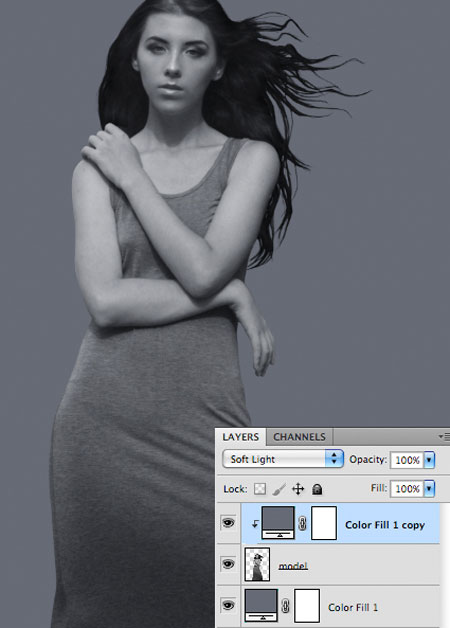The height and width of the screenshot is (628, 450).
Task: Toggle lock transparent pixels icon
Action: 260,489
